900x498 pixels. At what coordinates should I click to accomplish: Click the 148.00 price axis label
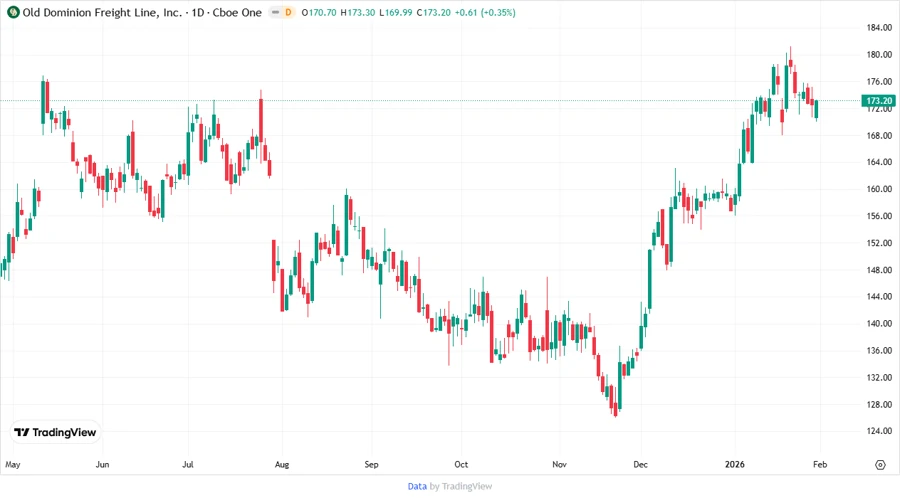879,270
